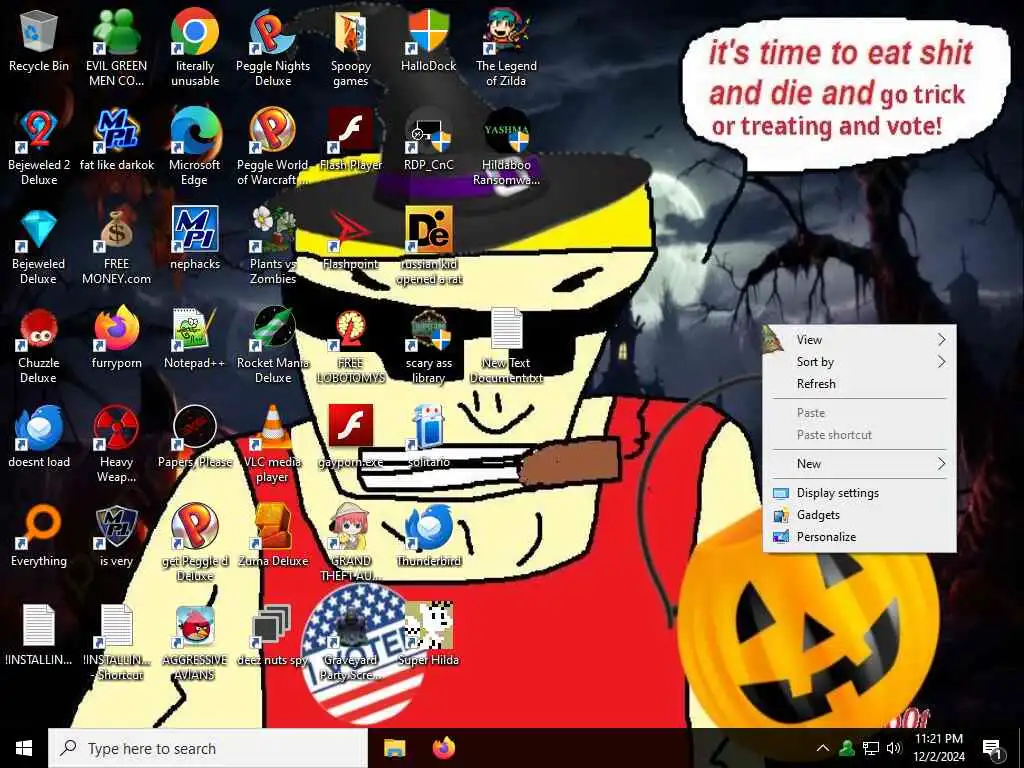This screenshot has width=1024, height=768.
Task: Click the green user tray icon
Action: coord(847,748)
